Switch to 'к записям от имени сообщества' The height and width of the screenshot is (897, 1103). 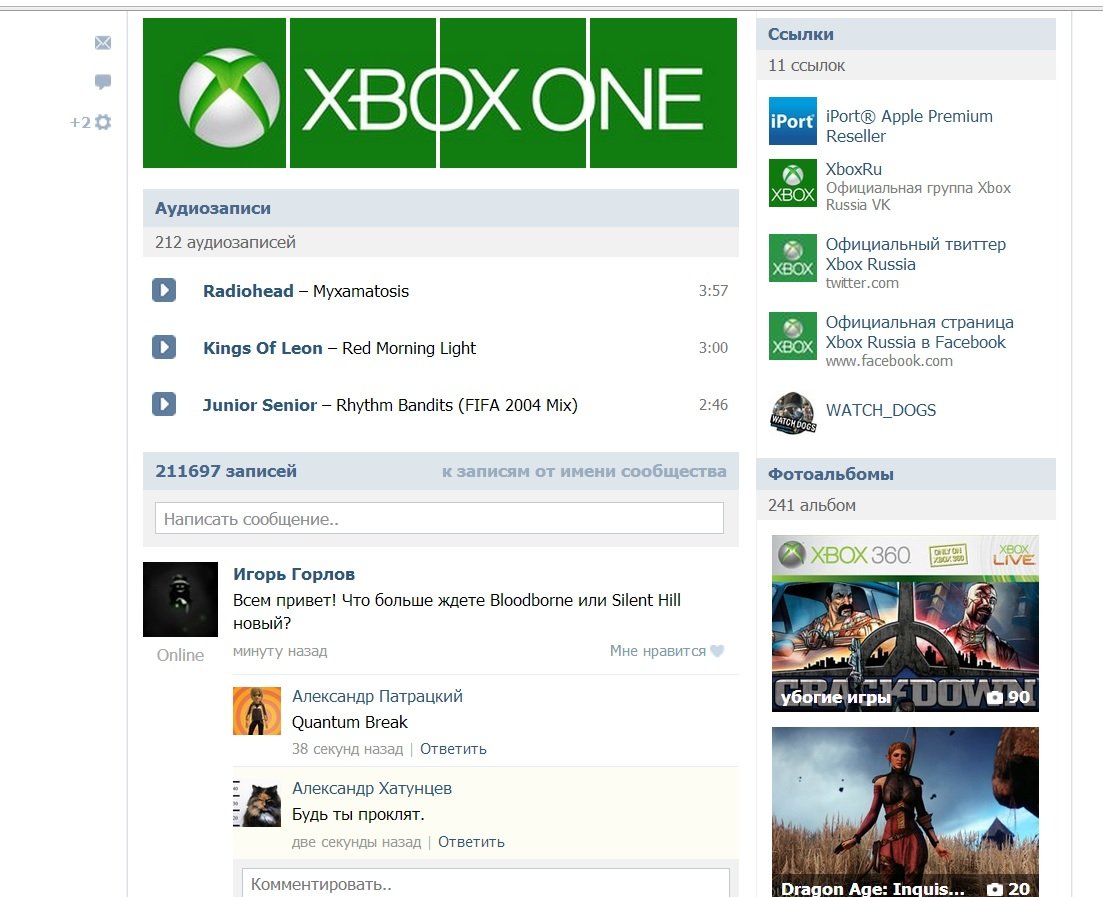[x=584, y=471]
